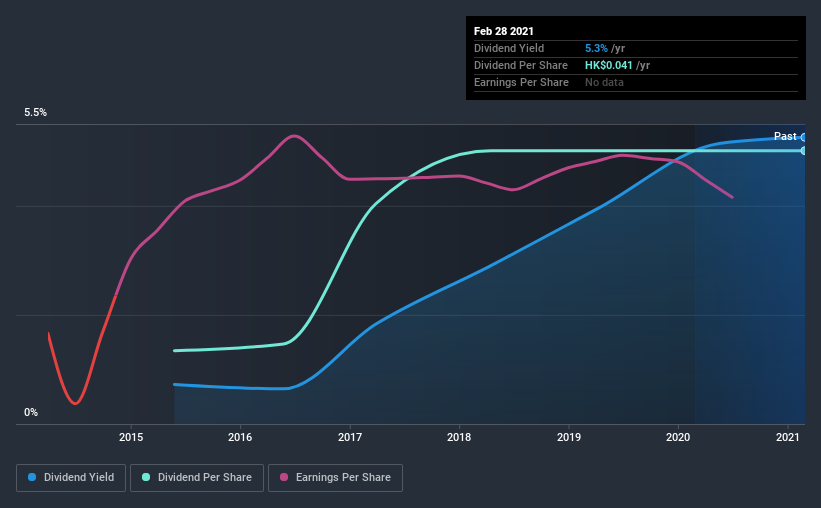Toggle the Dividend Yield legend button
The image size is (821, 508).
(71, 478)
